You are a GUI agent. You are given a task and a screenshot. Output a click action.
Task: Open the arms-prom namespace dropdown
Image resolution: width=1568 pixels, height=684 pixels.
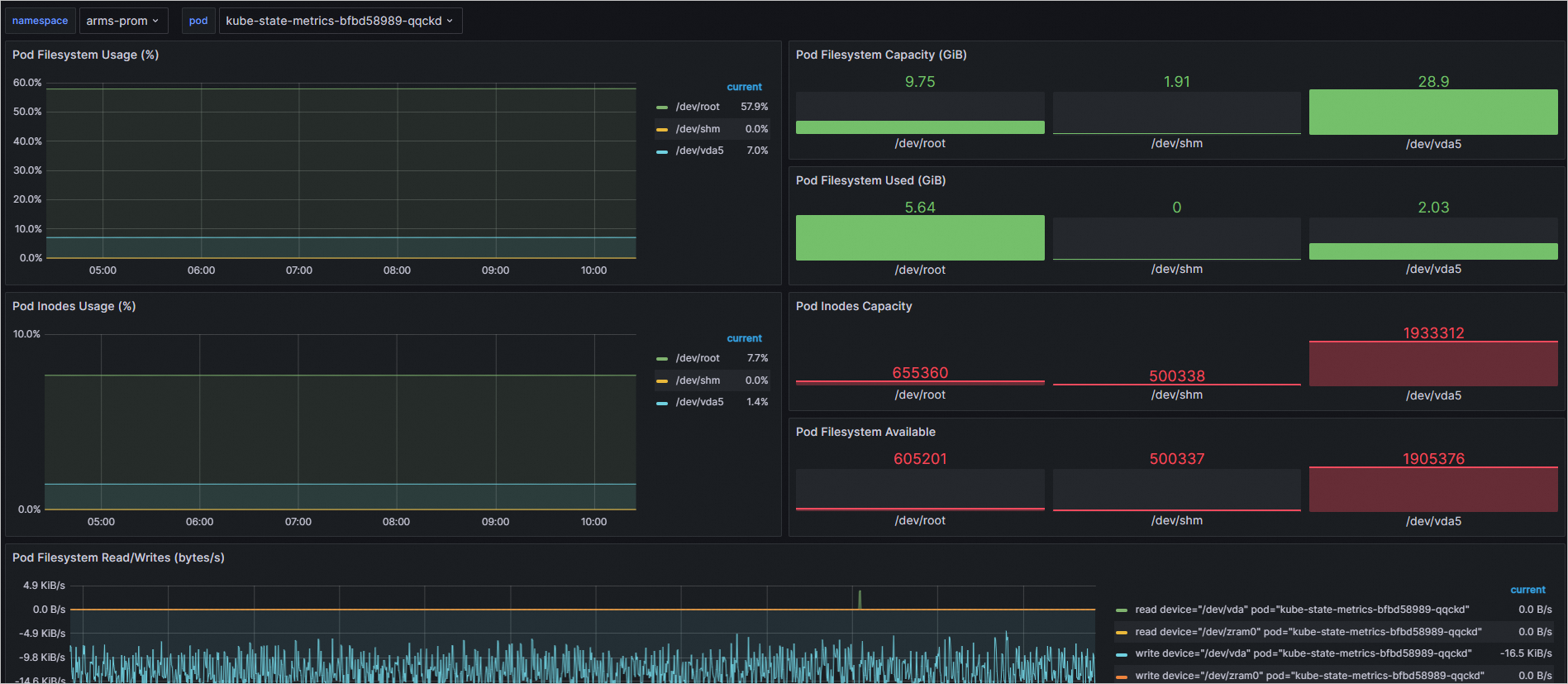point(122,21)
